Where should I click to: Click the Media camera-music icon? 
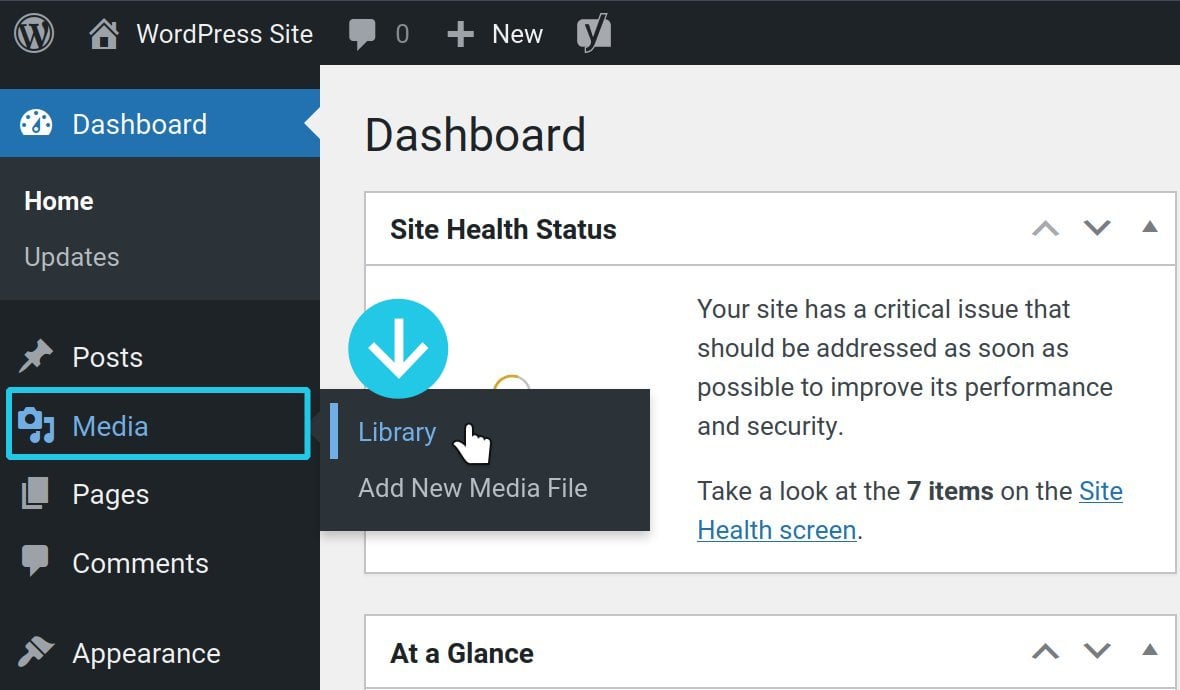37,426
